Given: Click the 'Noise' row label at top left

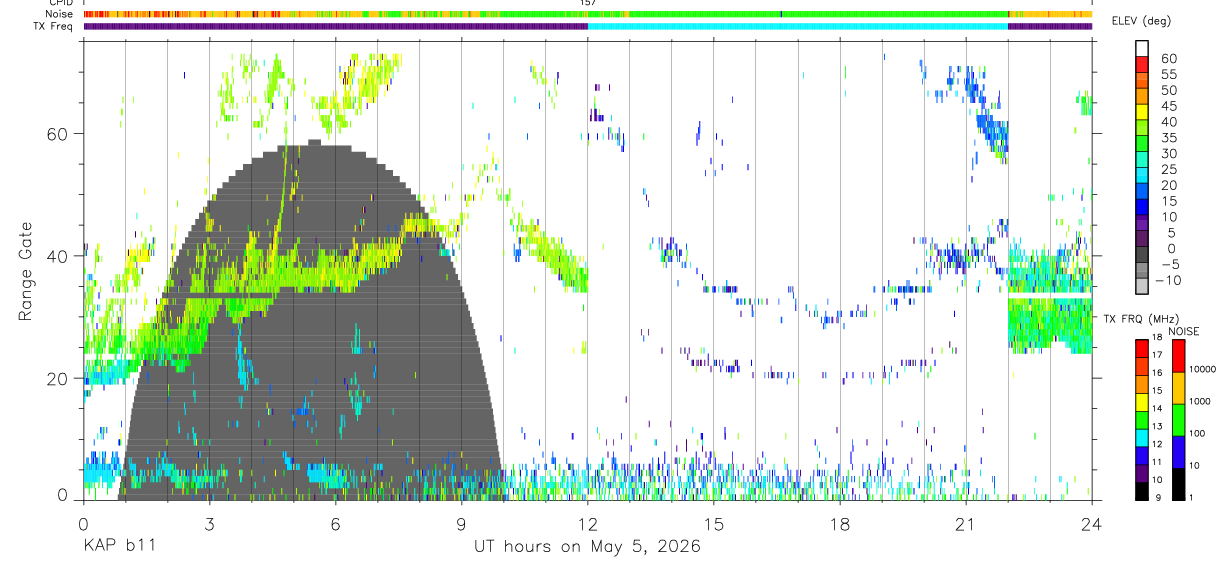Looking at the screenshot, I should (60, 14).
